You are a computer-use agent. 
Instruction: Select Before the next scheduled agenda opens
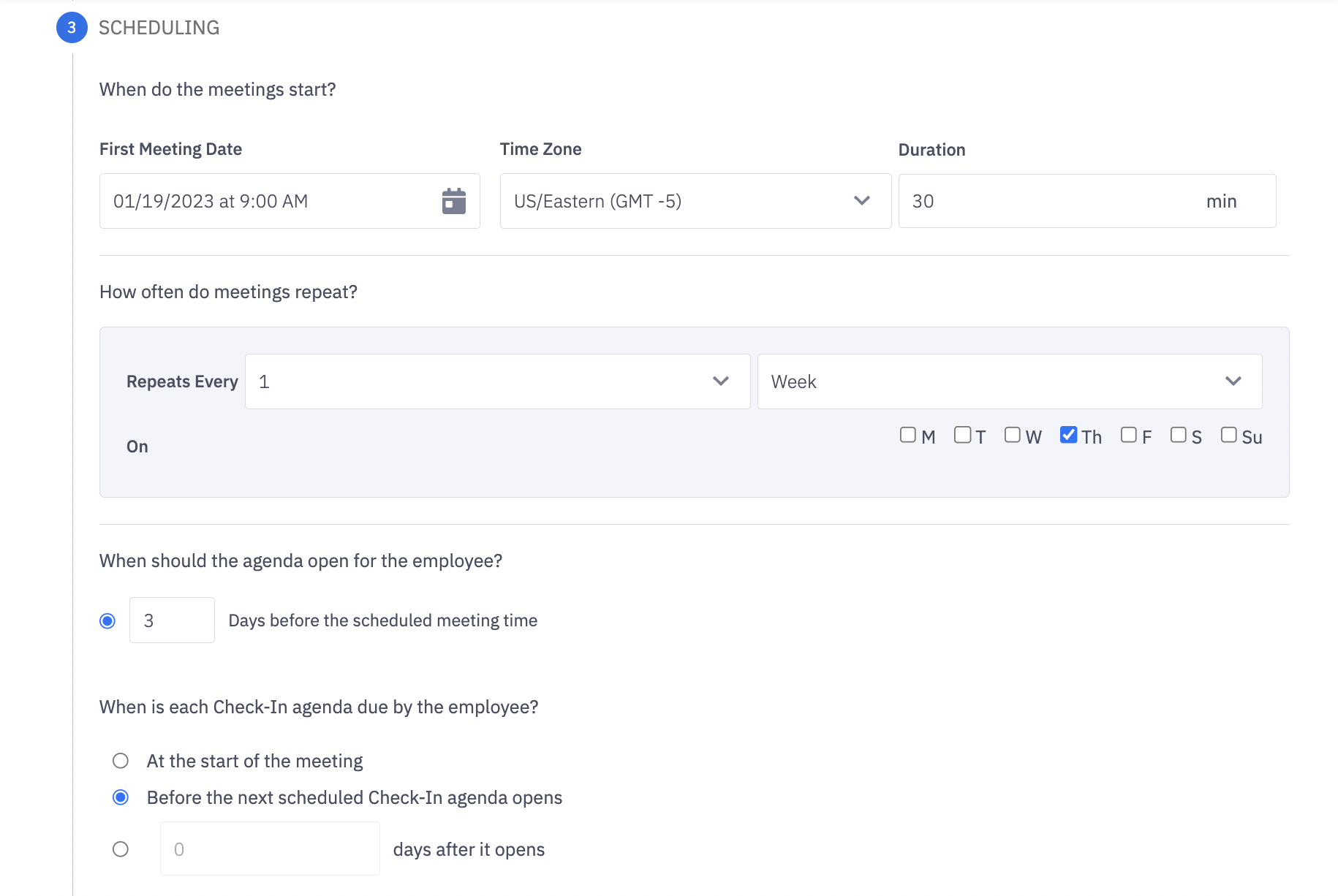(121, 797)
